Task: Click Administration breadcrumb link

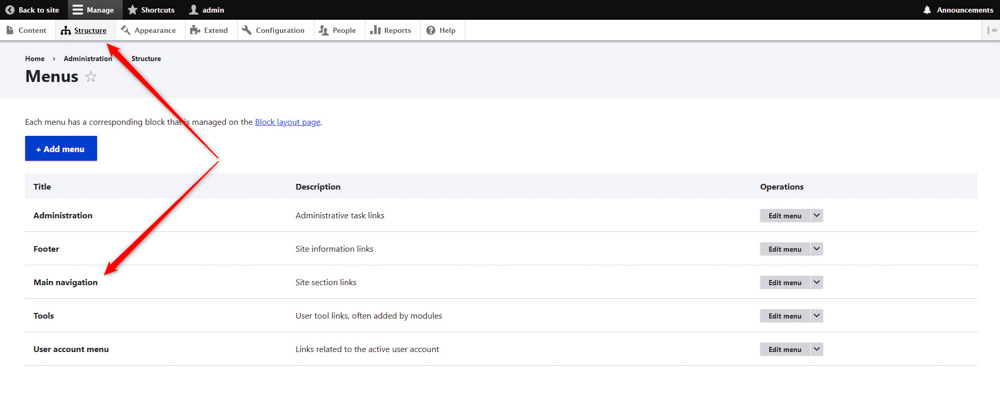Action: [x=87, y=59]
